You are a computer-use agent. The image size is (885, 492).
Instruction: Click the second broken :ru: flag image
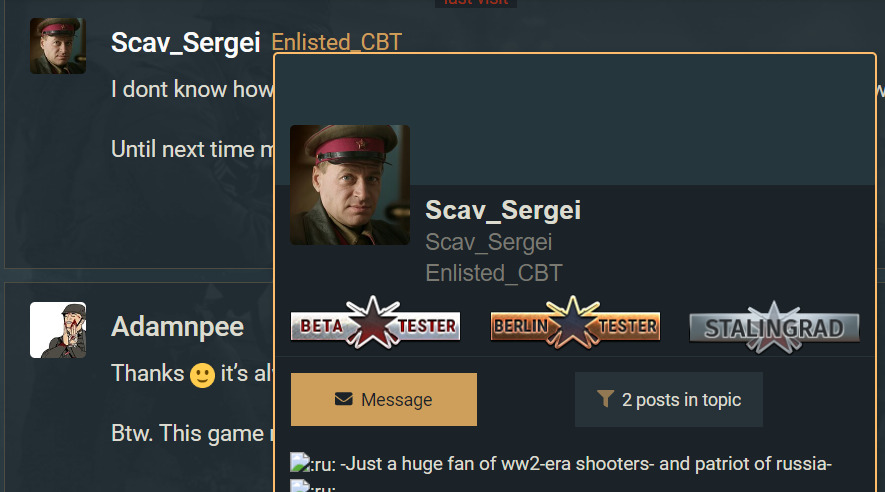pos(300,486)
